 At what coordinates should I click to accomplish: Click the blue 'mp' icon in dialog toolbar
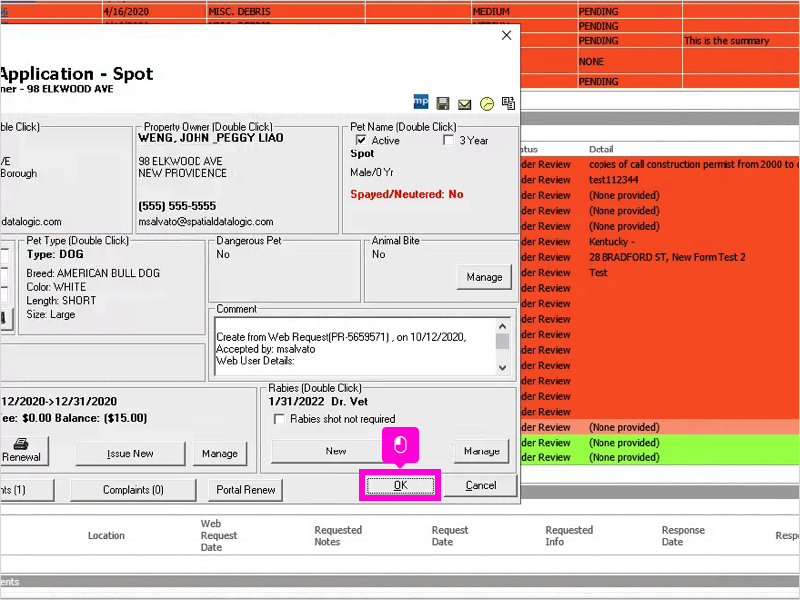click(x=421, y=102)
